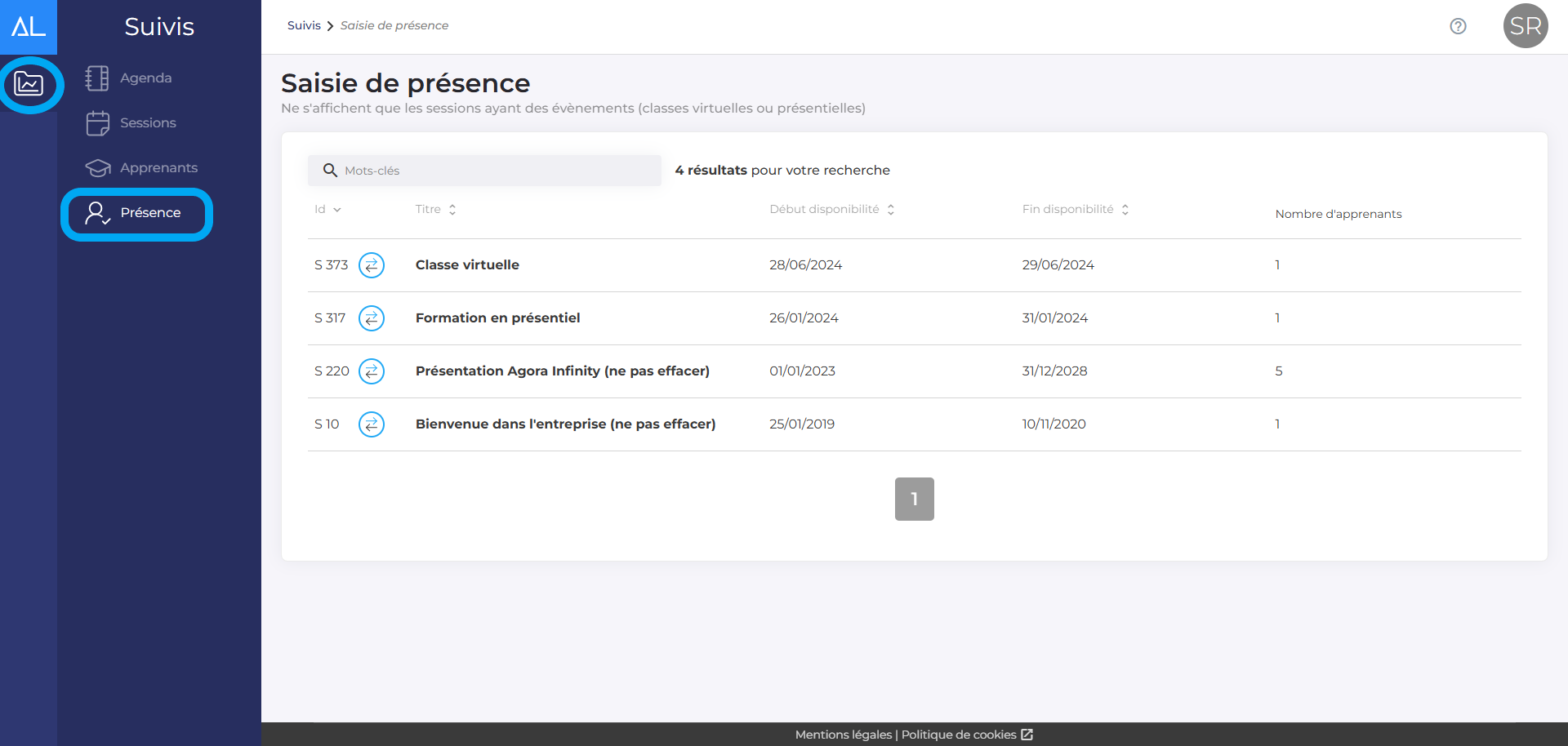Click the Suivis breadcrumb link
This screenshot has width=1568, height=746.
coord(304,25)
